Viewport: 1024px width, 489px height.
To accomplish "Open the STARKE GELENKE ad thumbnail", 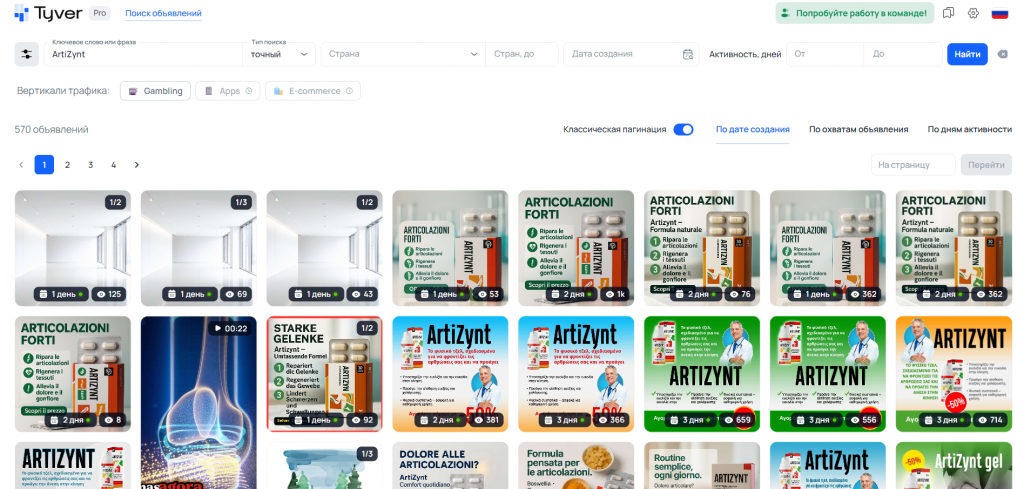I will click(x=325, y=374).
